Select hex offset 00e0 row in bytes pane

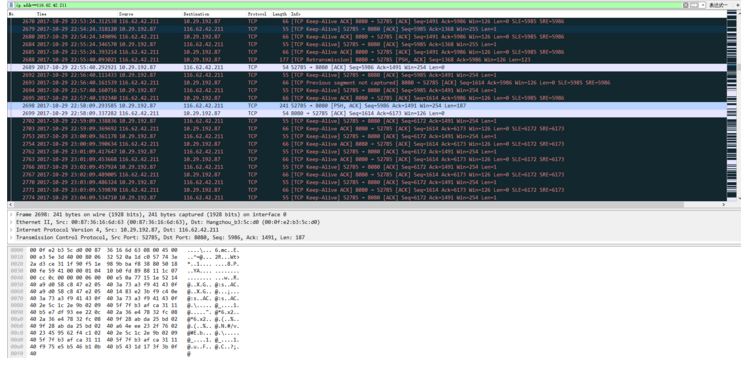124,347
